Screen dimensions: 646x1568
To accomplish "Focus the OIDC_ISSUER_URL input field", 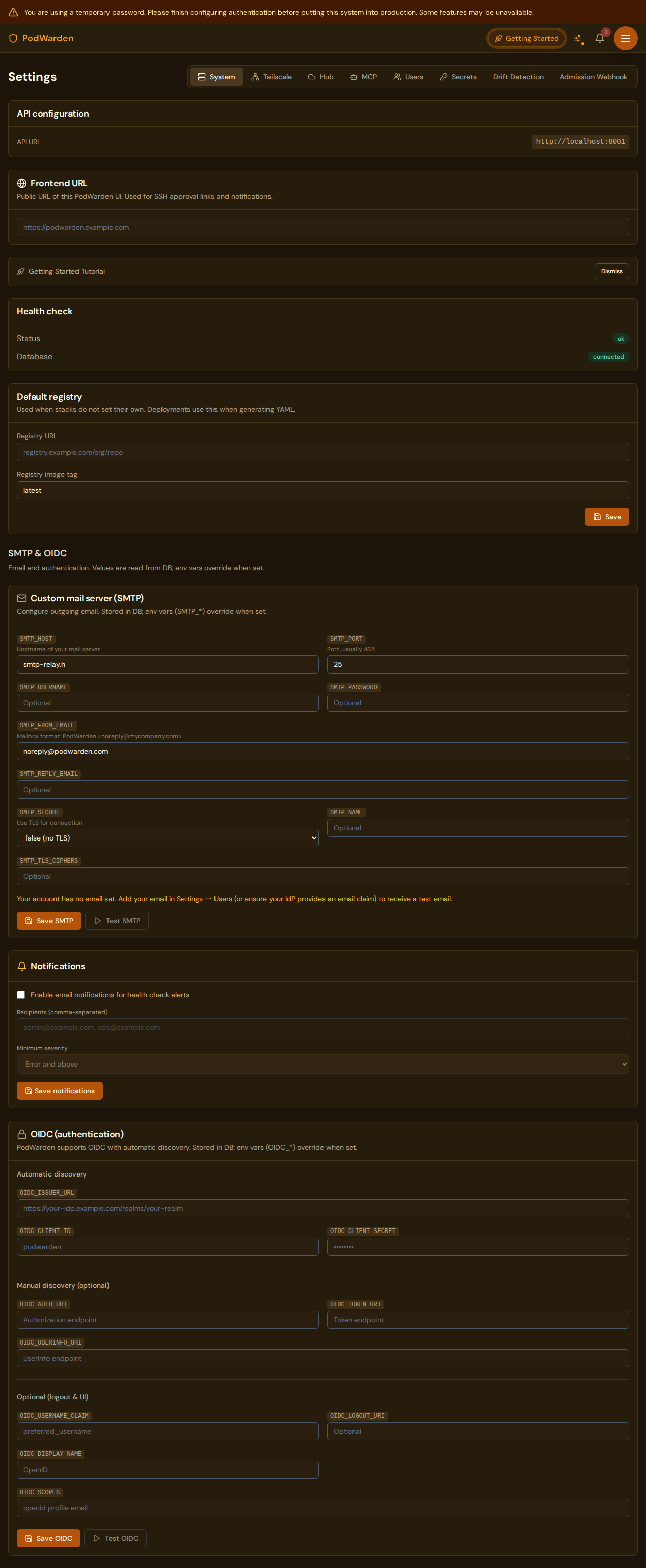I will (x=322, y=1208).
